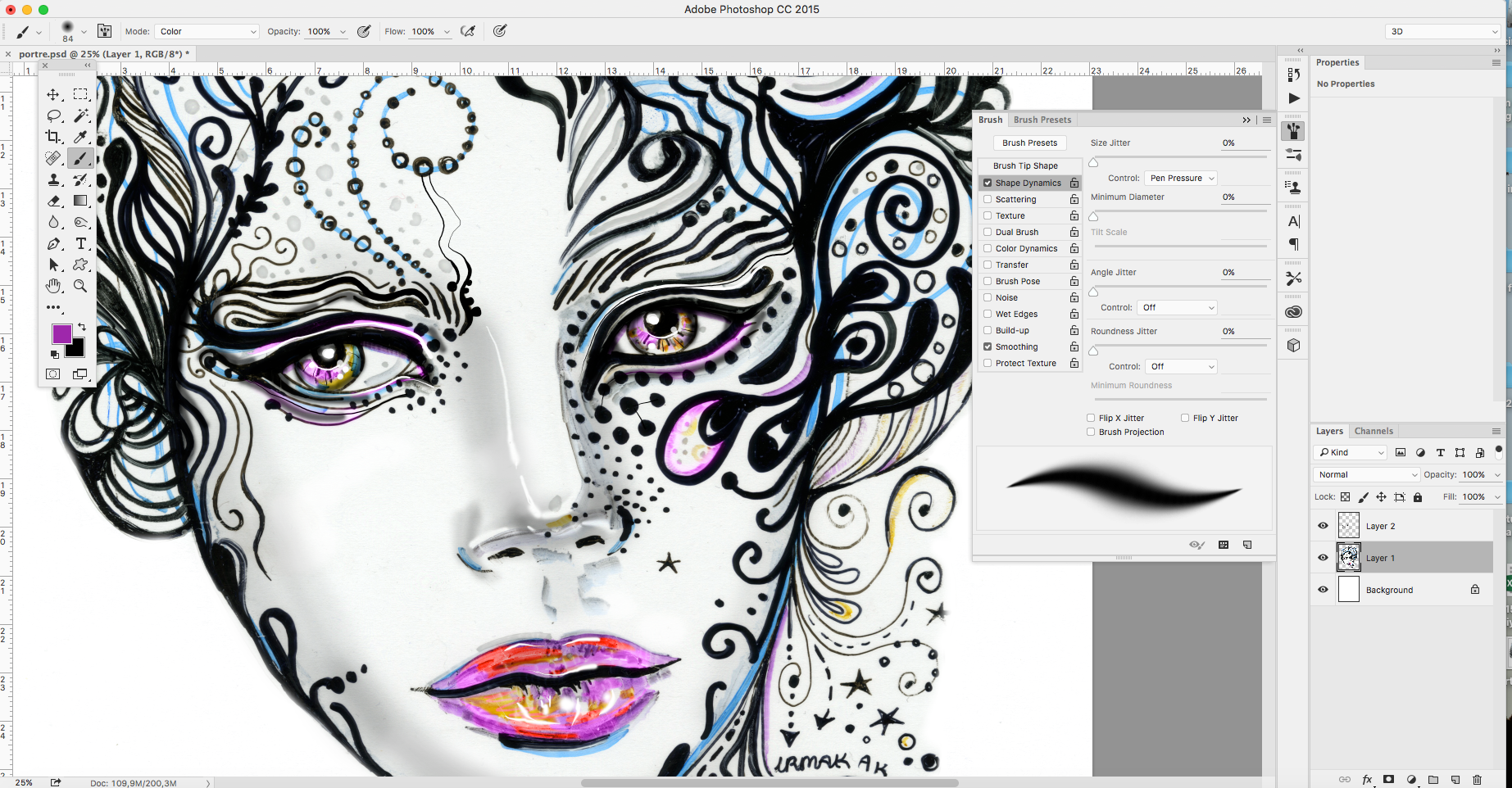Enable the Texture checkbox
This screenshot has height=788, width=1512.
click(x=988, y=215)
